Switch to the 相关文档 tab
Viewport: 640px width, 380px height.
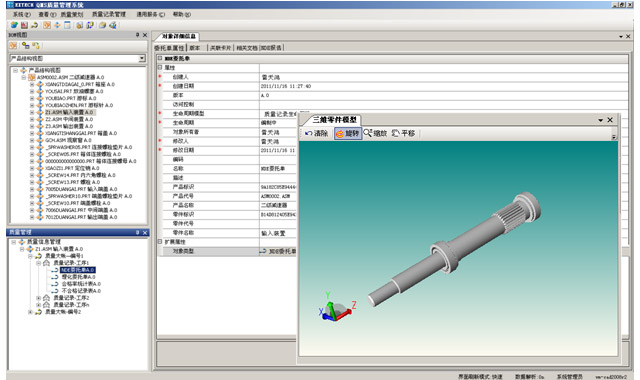click(x=247, y=48)
